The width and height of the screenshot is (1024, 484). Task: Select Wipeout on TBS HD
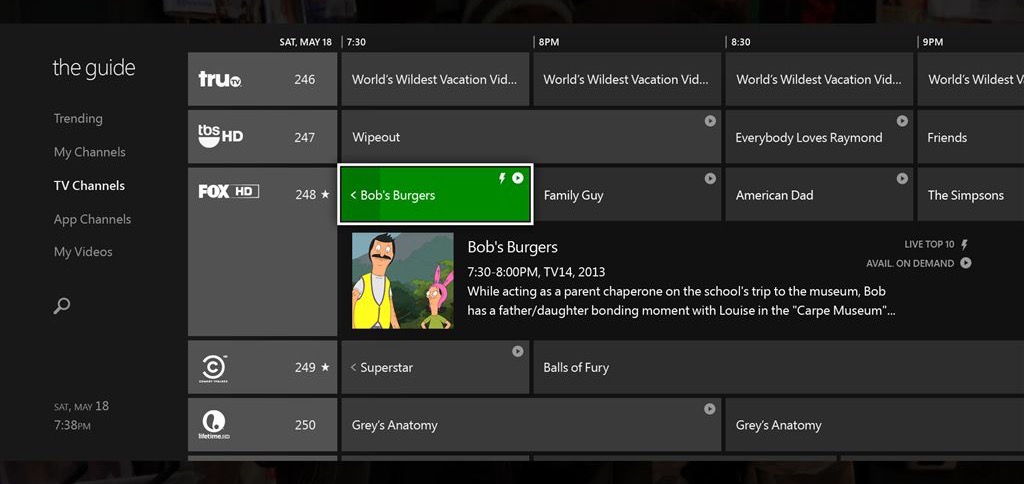pos(531,137)
